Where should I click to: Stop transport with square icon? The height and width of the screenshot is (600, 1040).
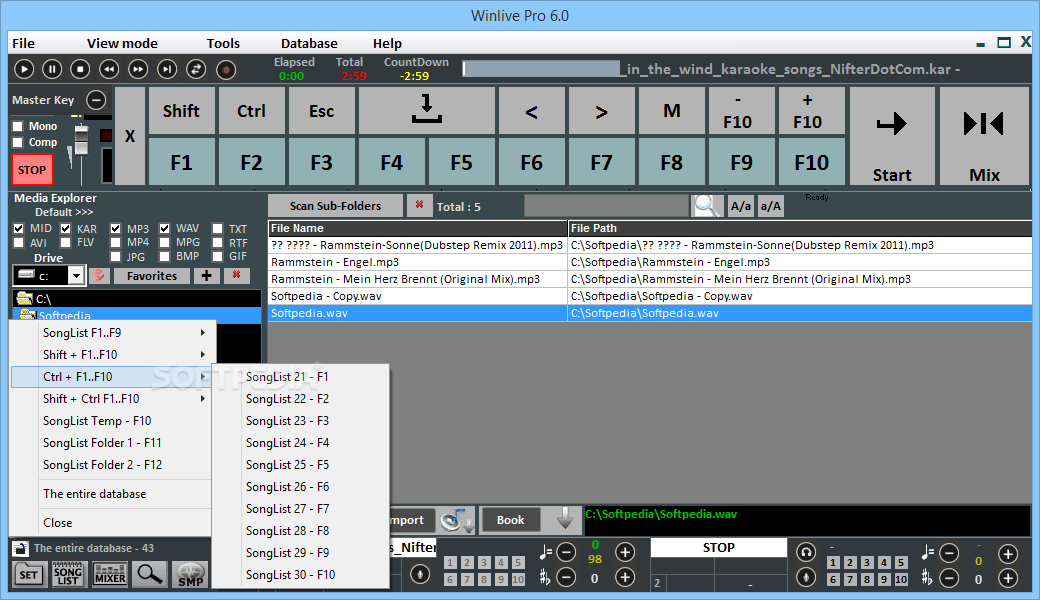tap(80, 69)
